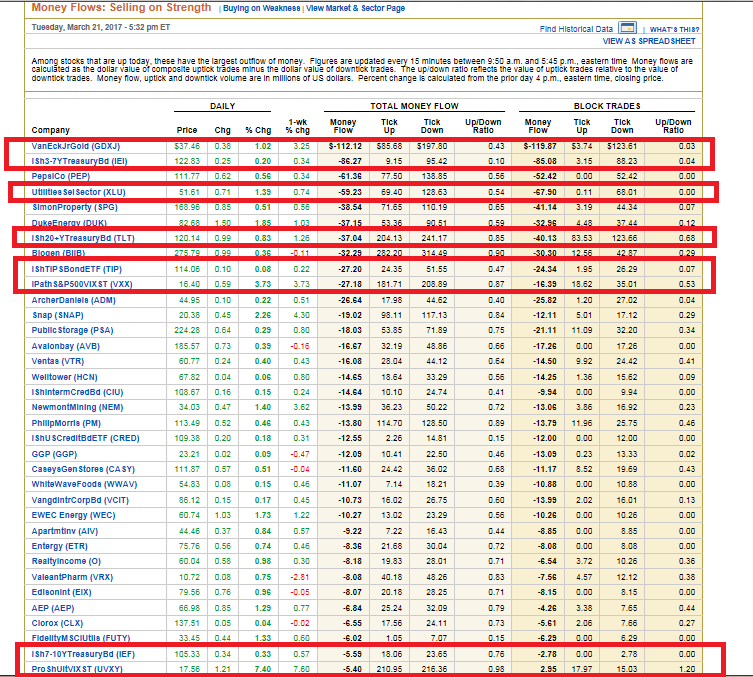The width and height of the screenshot is (753, 677).
Task: Click the Find Historical Data link
Action: coord(576,30)
